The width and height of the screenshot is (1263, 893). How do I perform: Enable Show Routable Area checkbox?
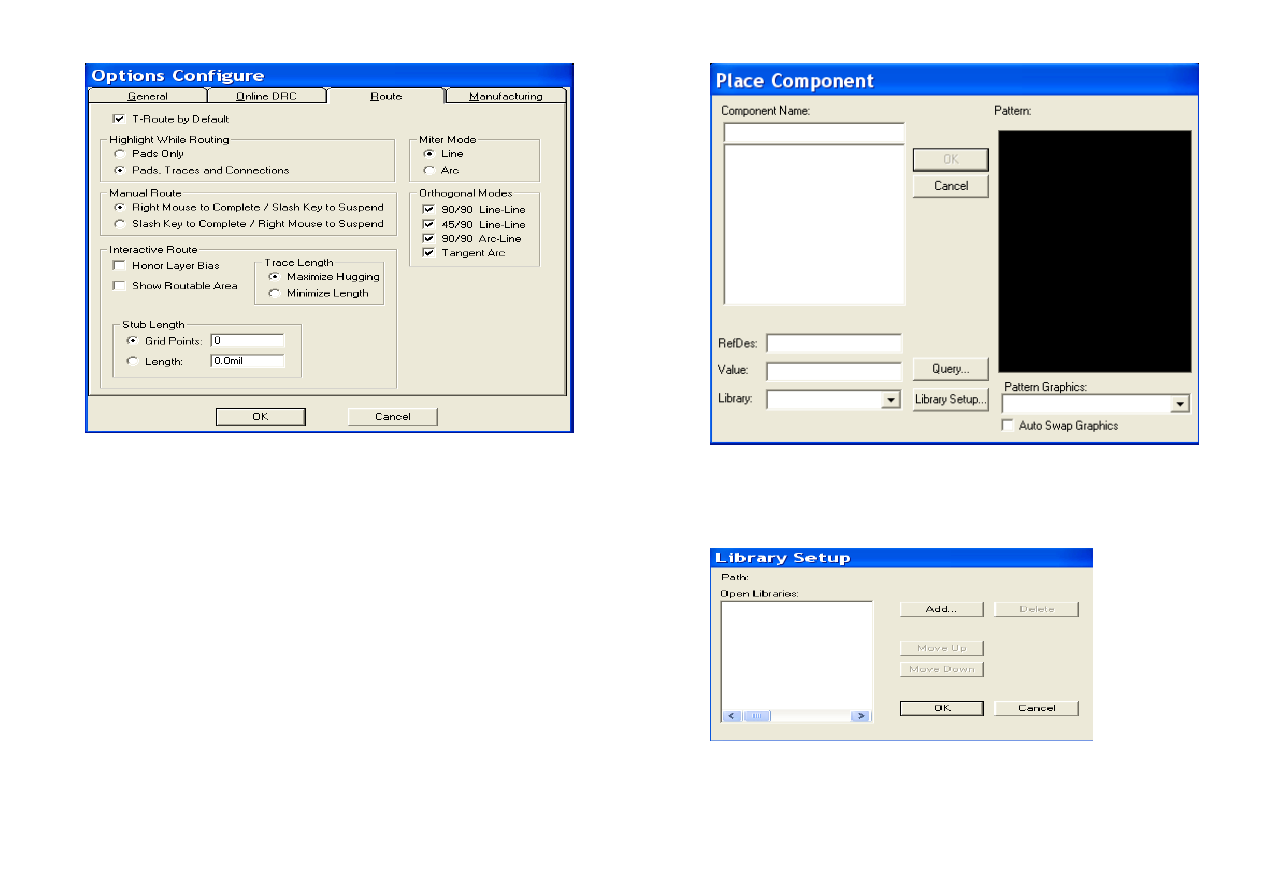[119, 286]
